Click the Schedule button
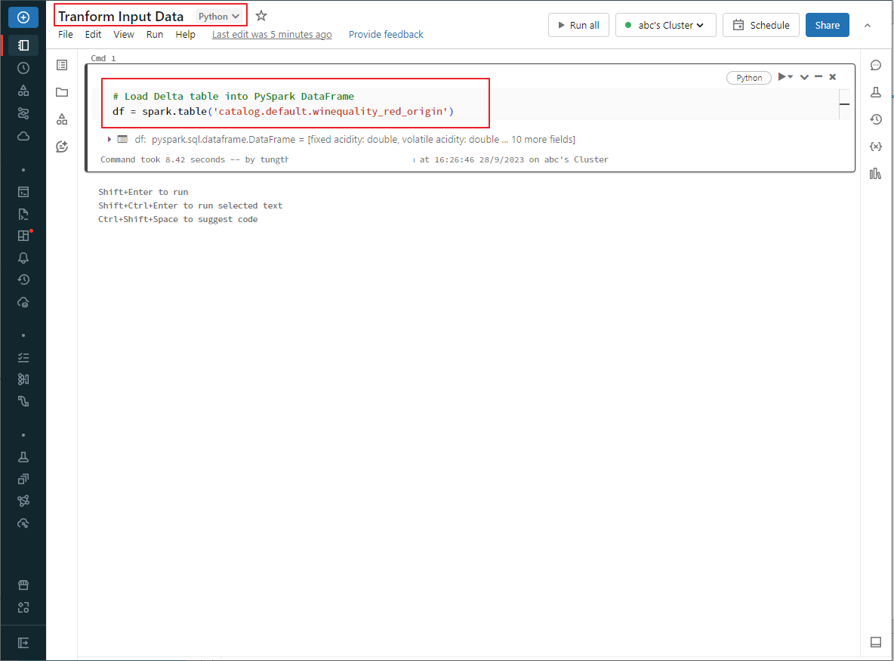 [x=761, y=25]
